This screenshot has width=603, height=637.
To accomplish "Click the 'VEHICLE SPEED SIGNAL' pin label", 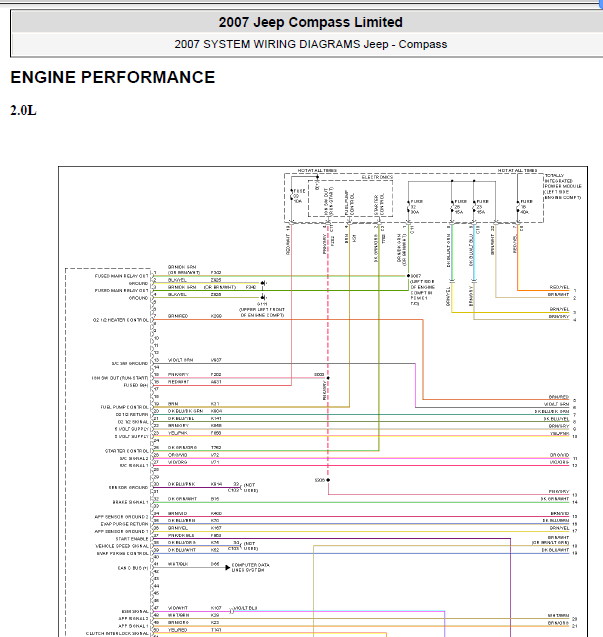I will 122,546.
